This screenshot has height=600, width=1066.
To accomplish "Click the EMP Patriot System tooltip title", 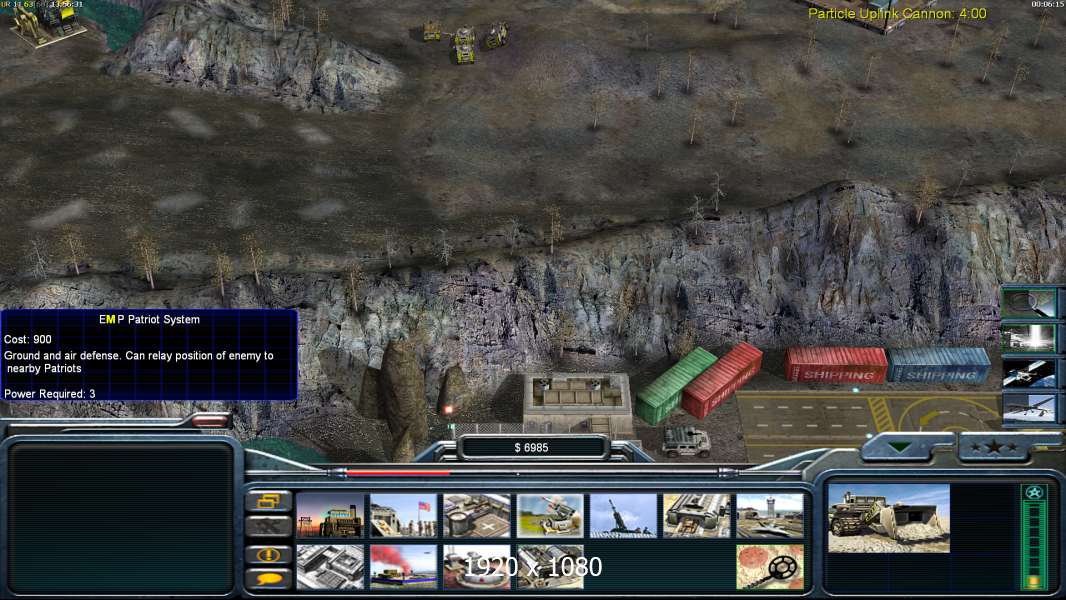I will pyautogui.click(x=150, y=319).
